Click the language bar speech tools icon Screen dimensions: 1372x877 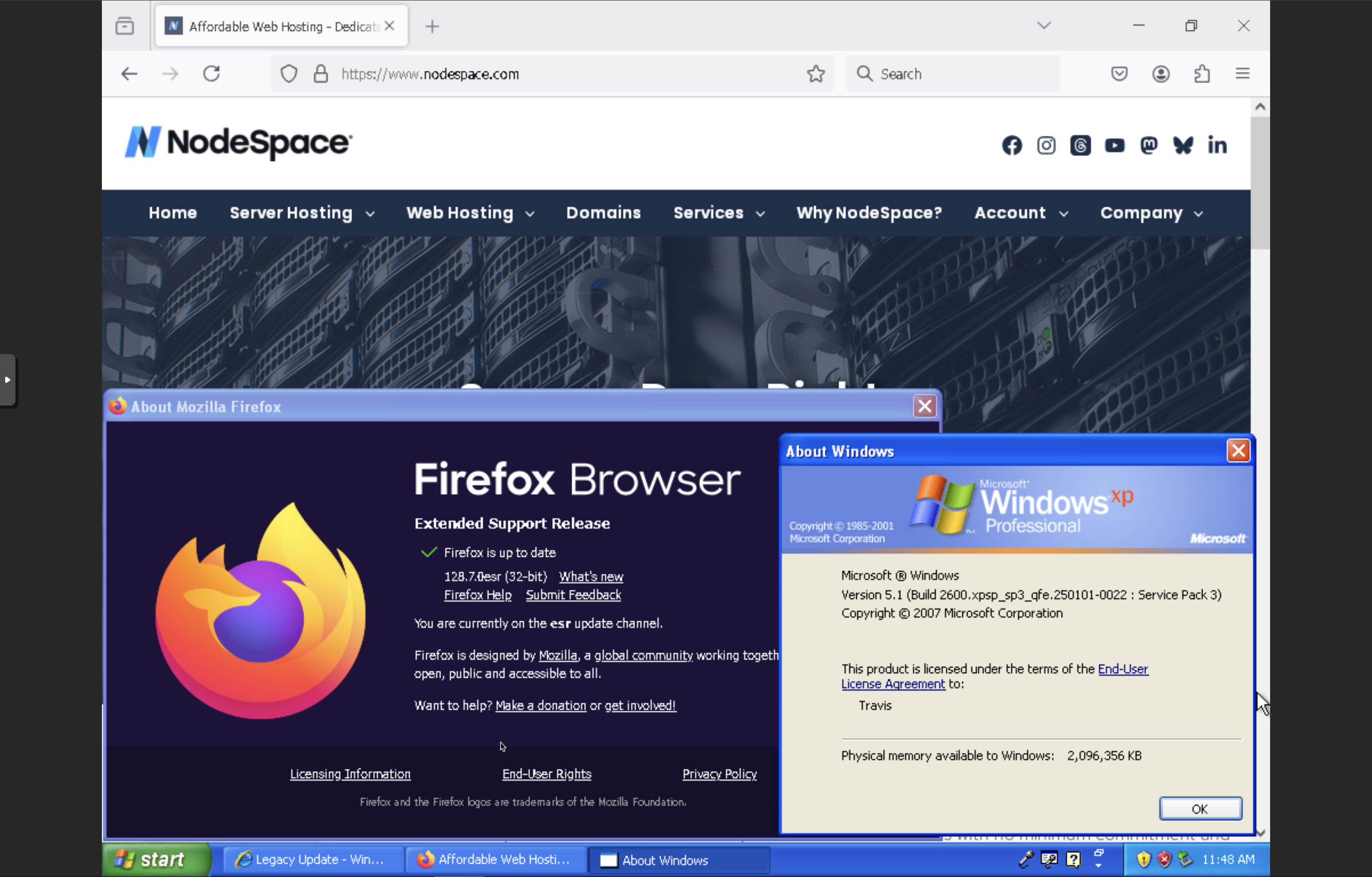click(x=1049, y=859)
